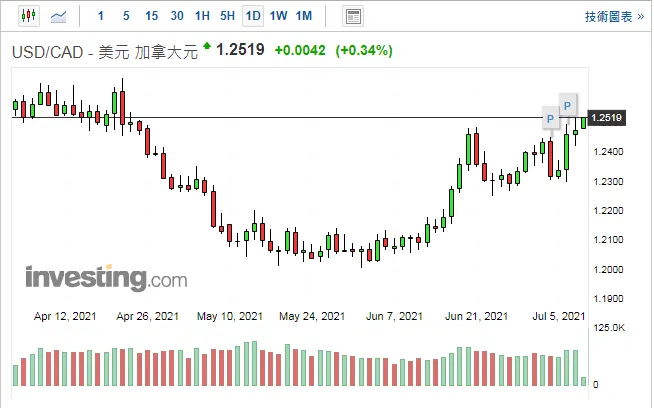Click the Apr 12, 2021 date label
Screen dimensions: 654x408
[x=65, y=316]
